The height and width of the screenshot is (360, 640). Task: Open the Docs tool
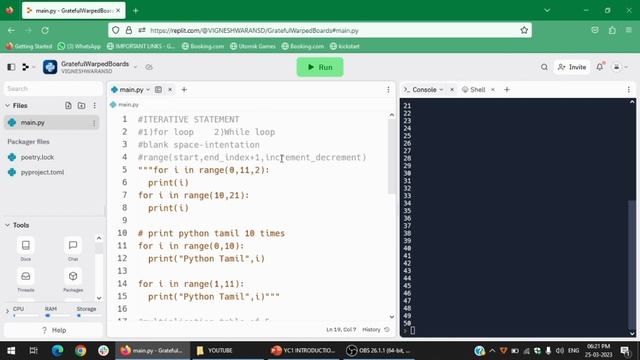pos(26,249)
